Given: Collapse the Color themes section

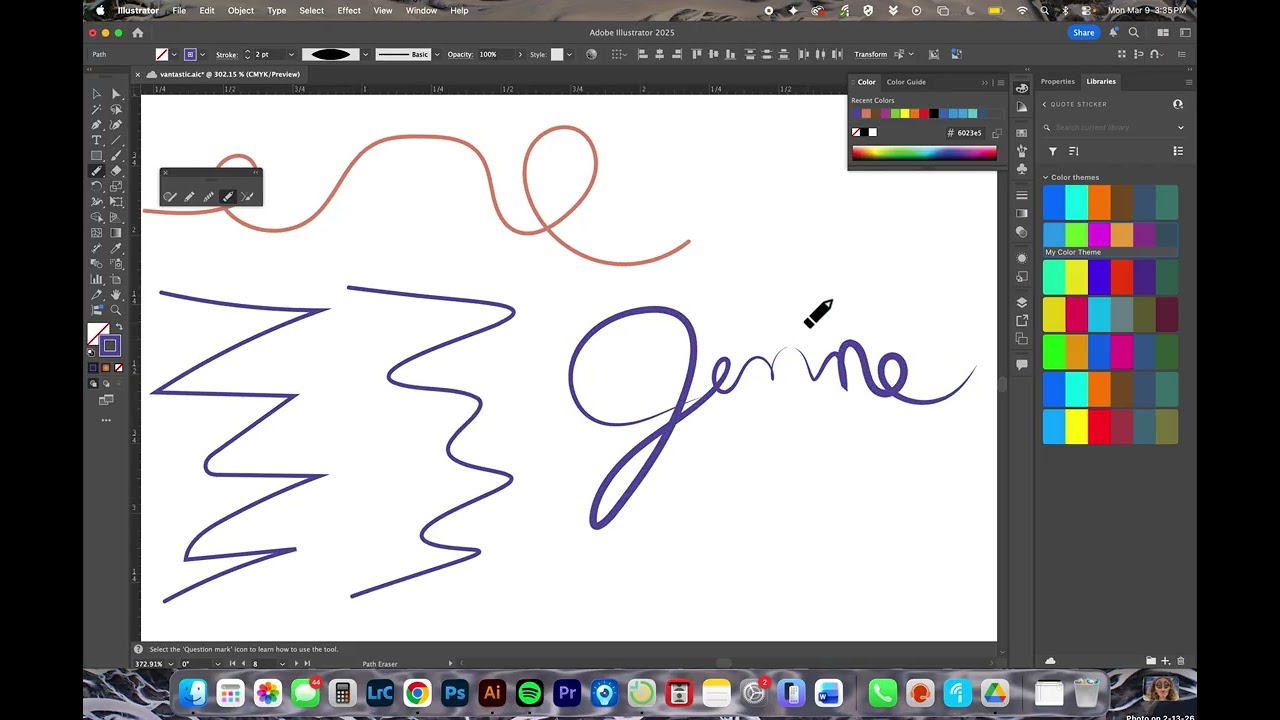Looking at the screenshot, I should coord(1046,177).
